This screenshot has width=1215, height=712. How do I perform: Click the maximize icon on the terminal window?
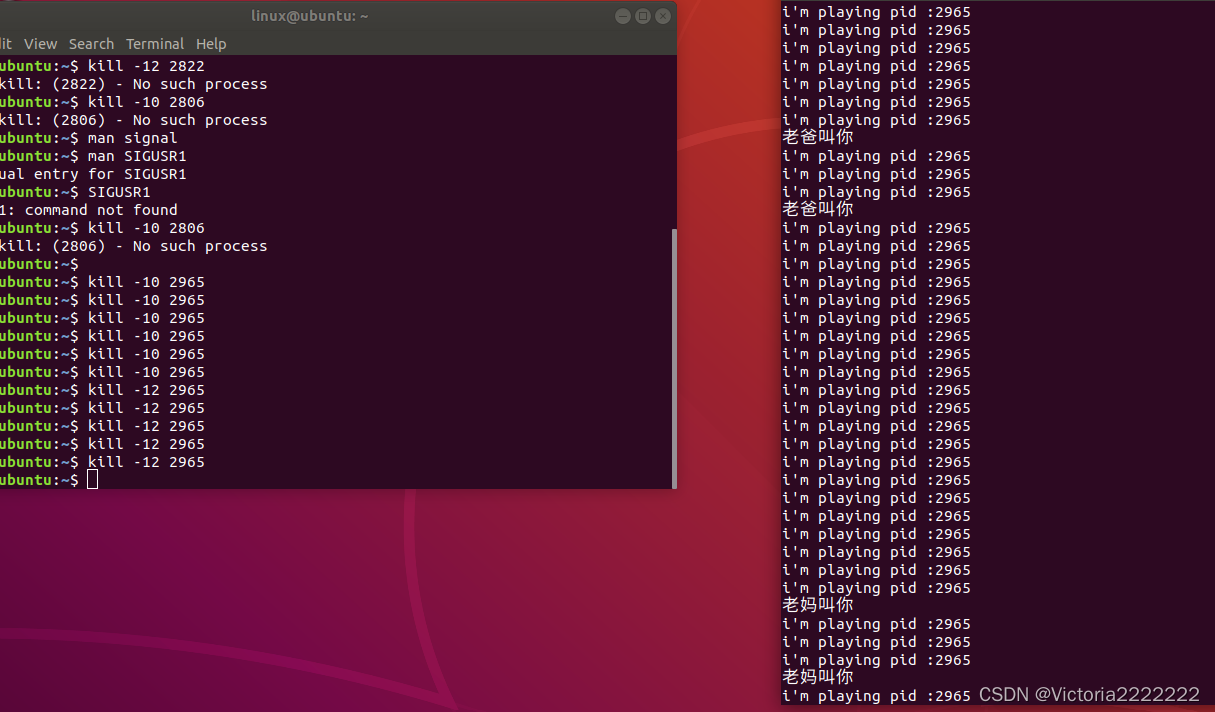(x=642, y=16)
